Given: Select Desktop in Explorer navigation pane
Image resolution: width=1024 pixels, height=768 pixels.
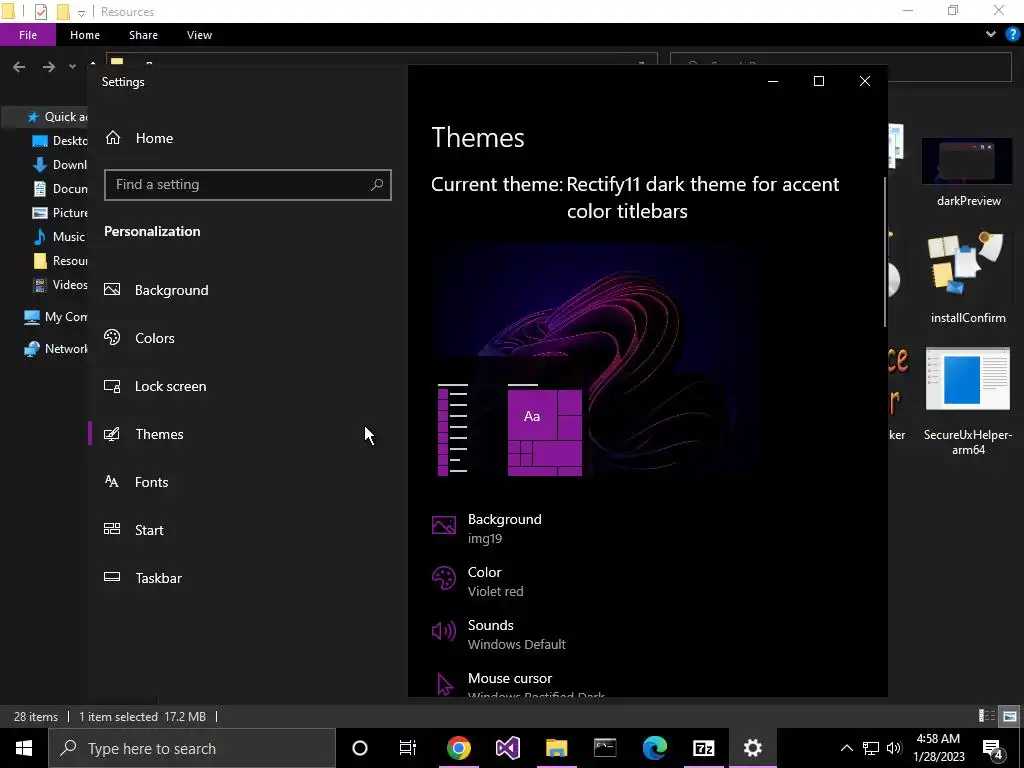Looking at the screenshot, I should (60, 140).
